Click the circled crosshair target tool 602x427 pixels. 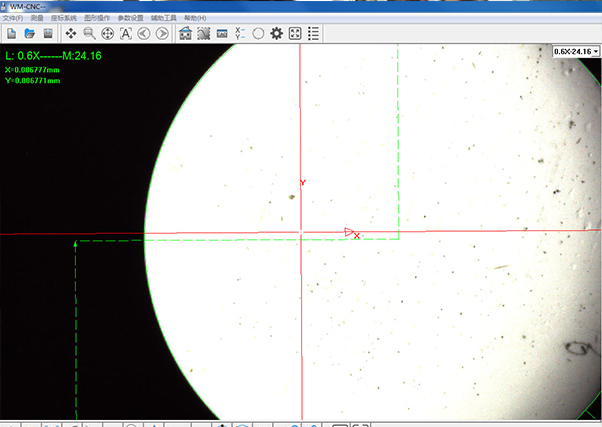click(x=108, y=34)
